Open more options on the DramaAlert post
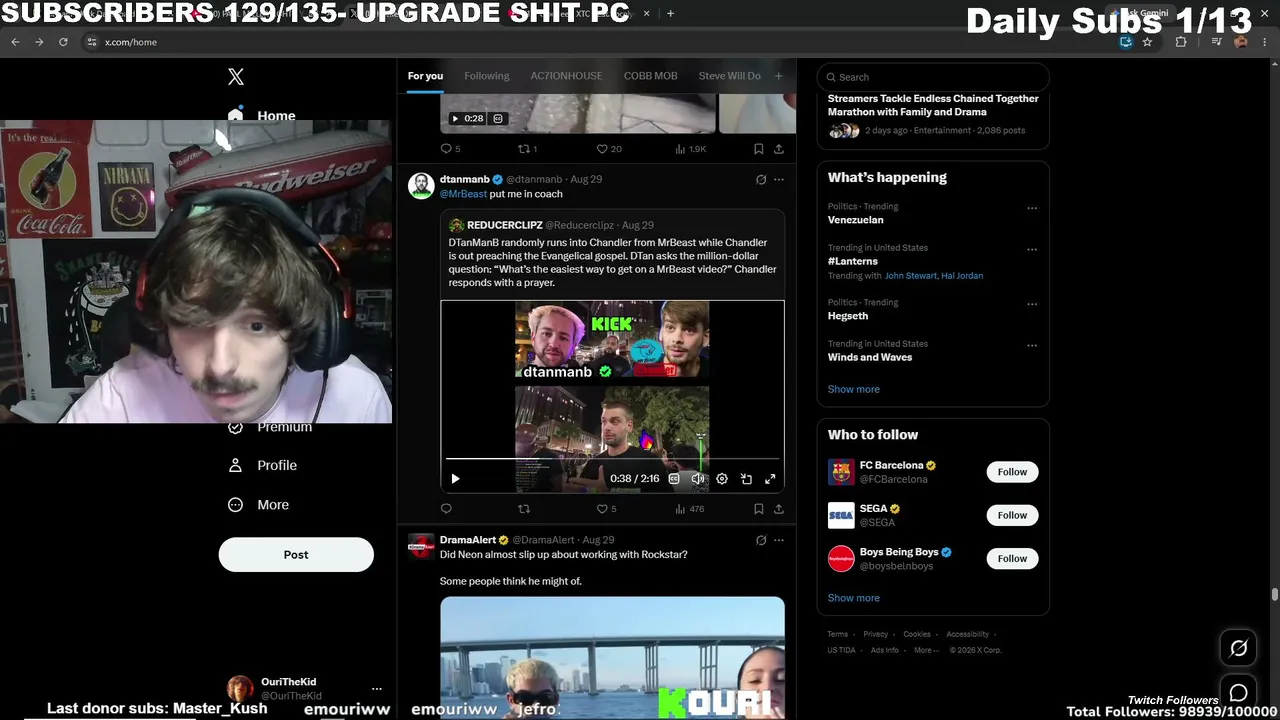Image resolution: width=1280 pixels, height=720 pixels. [x=779, y=541]
